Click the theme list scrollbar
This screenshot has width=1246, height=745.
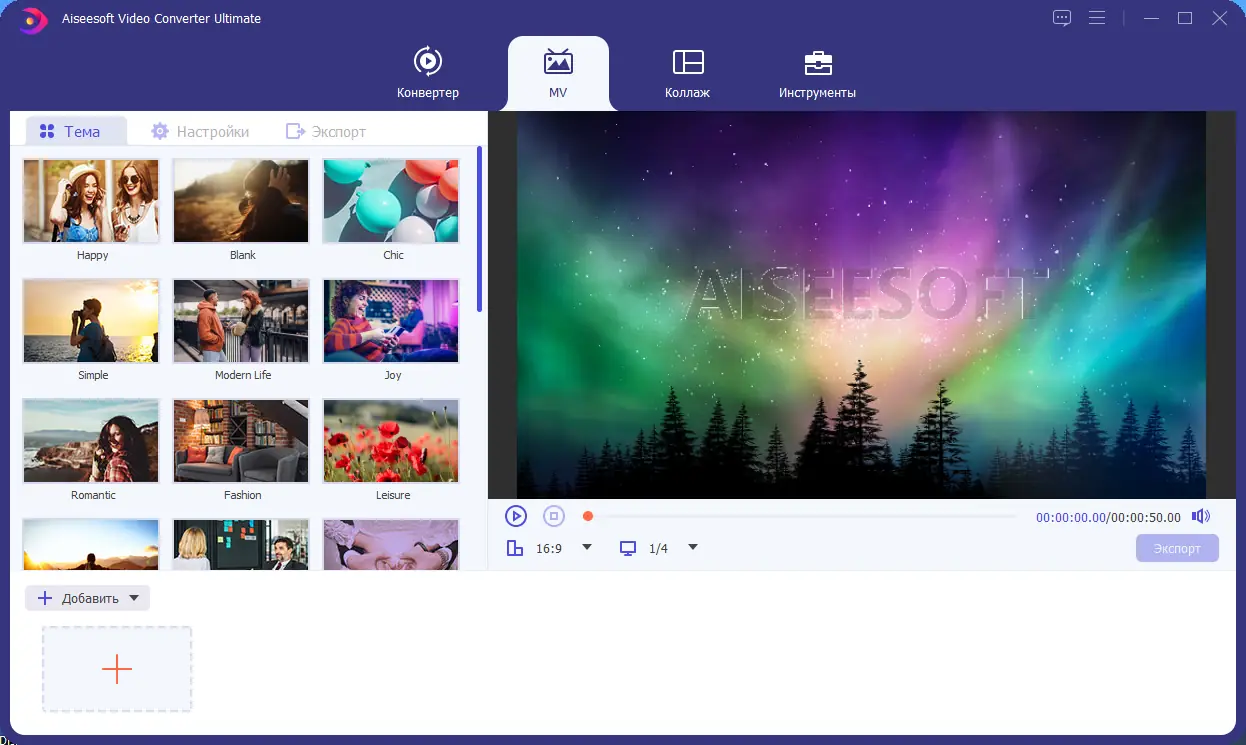(x=480, y=229)
